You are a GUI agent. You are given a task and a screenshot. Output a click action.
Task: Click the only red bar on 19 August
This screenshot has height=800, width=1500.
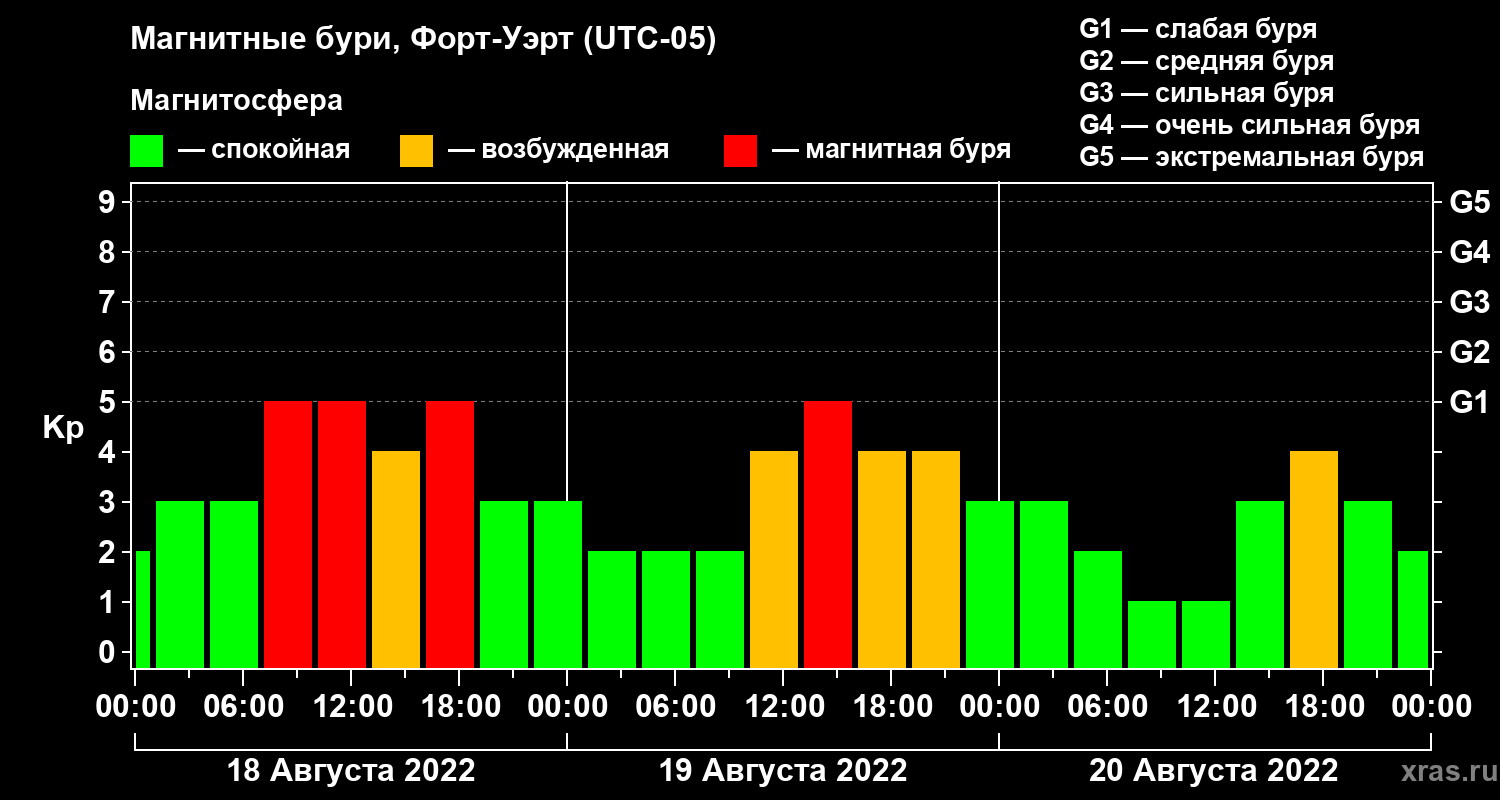(x=828, y=534)
